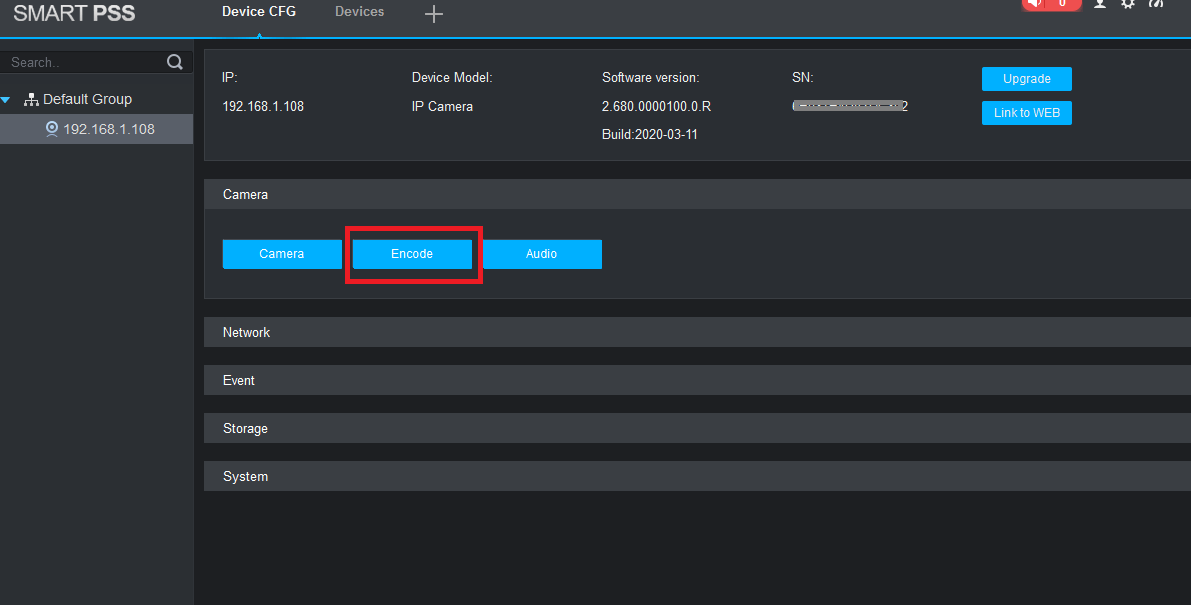Click the gauge icon in the top bar

coord(1156,4)
